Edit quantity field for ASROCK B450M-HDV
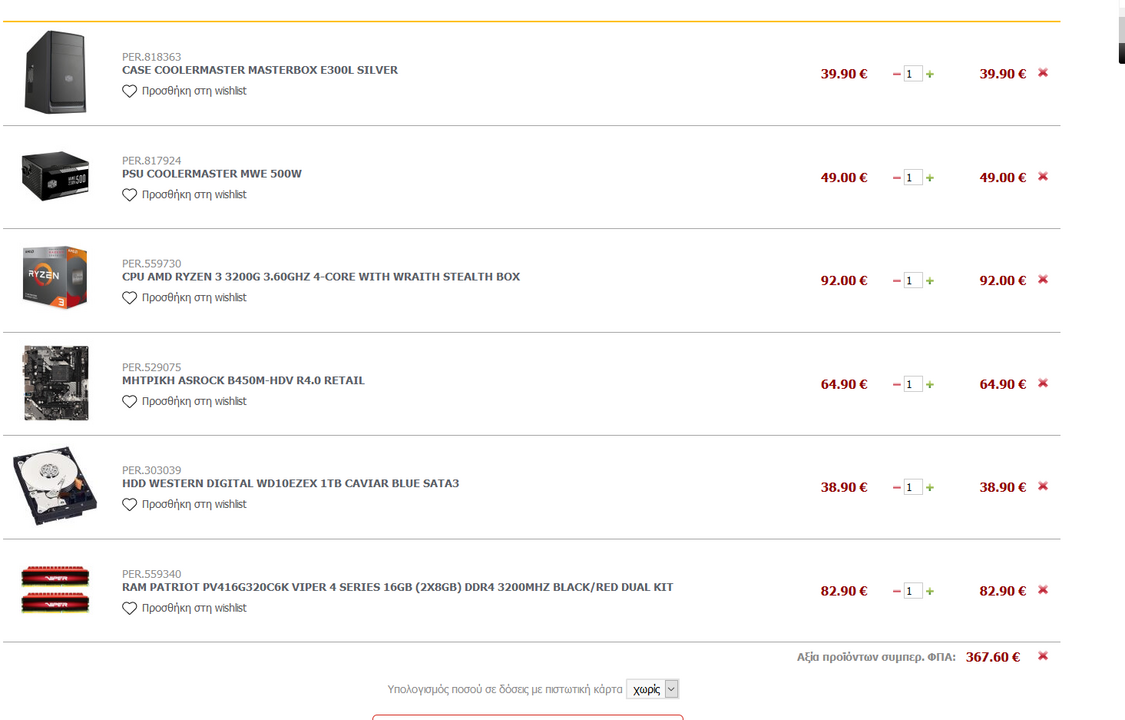This screenshot has height=720, width=1125. [x=913, y=384]
